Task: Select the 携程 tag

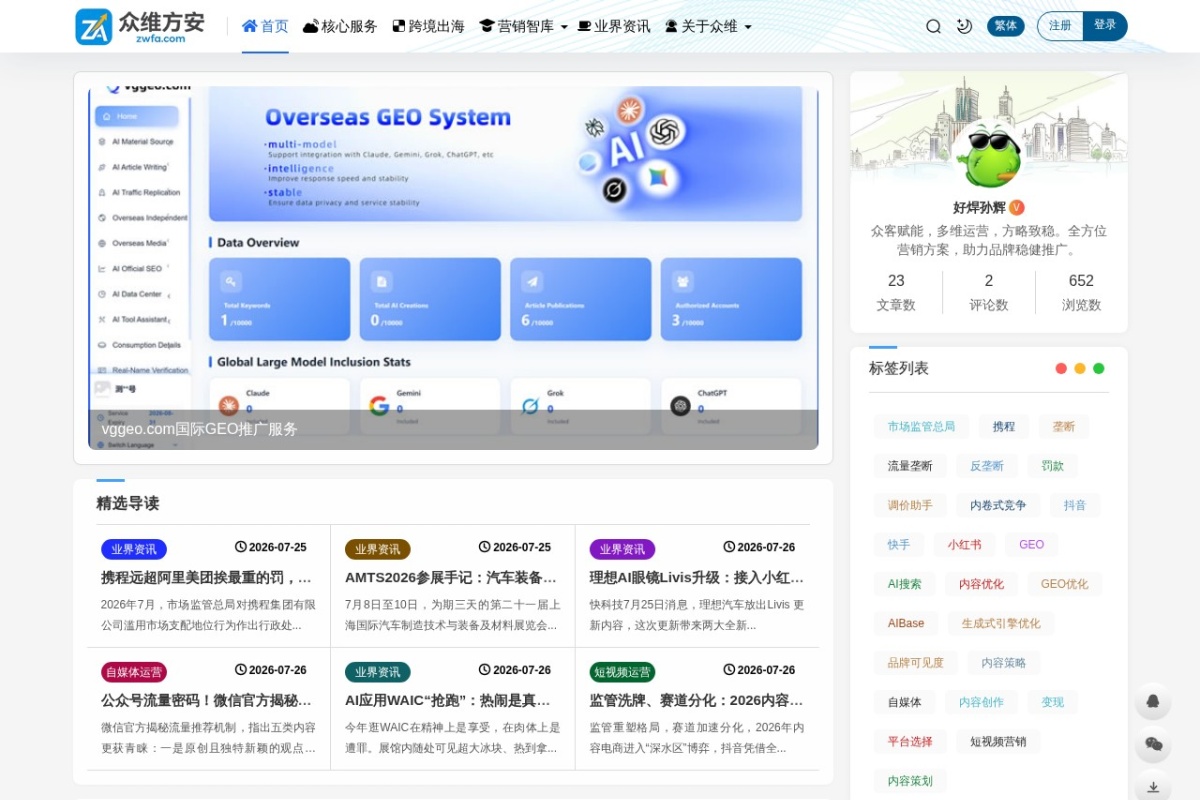Action: [1004, 427]
